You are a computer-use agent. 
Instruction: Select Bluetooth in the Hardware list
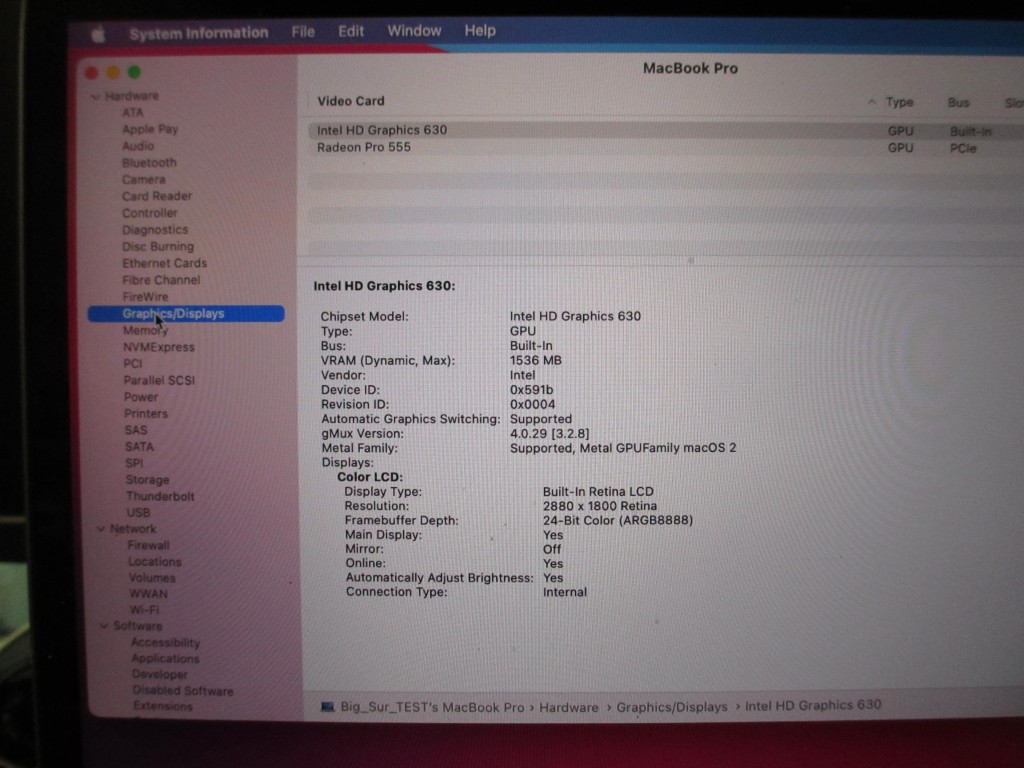click(x=149, y=163)
